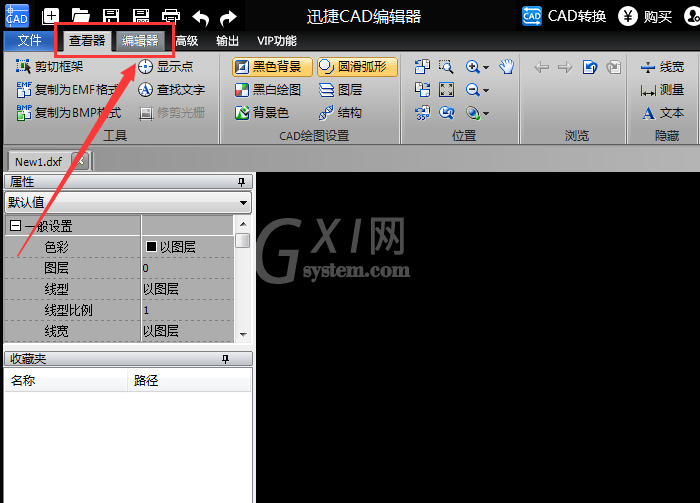Open the 输出 tab
Viewport: 700px width, 503px height.
[x=227, y=41]
